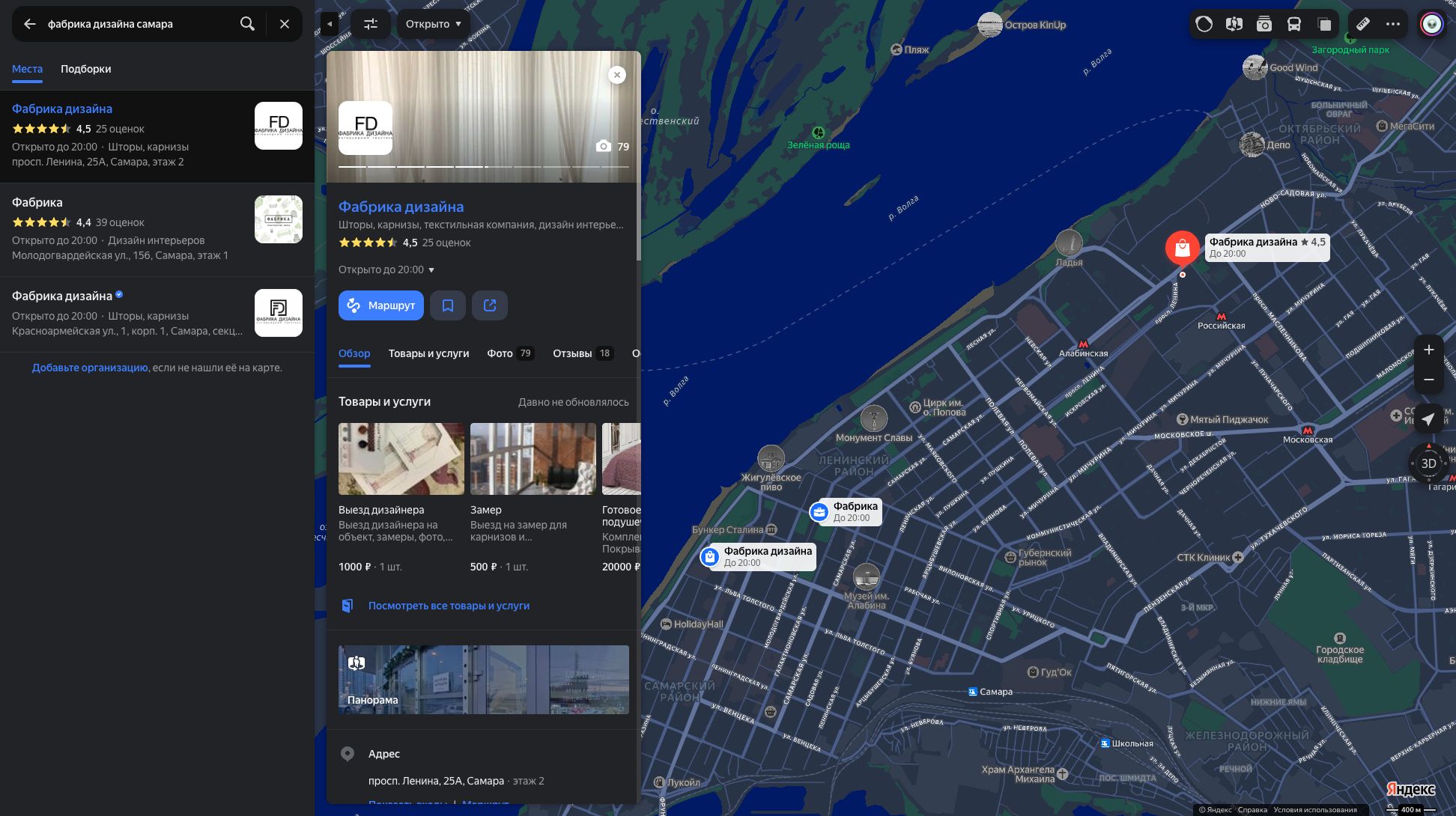
Task: Click the Маршрут route button
Action: 381,305
